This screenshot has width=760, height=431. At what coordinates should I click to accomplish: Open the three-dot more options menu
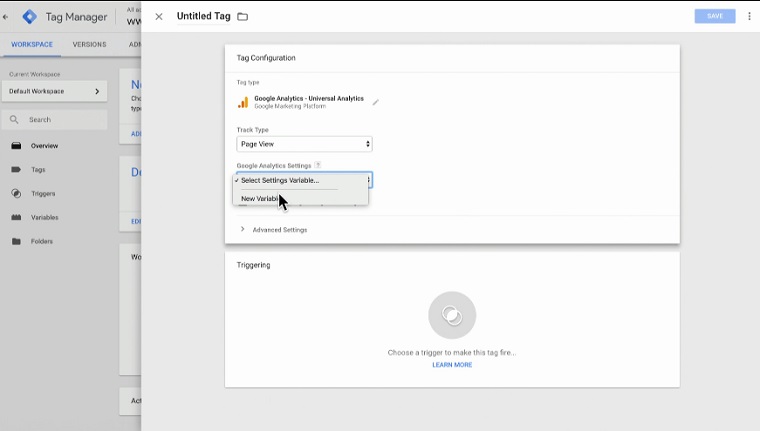tap(749, 17)
